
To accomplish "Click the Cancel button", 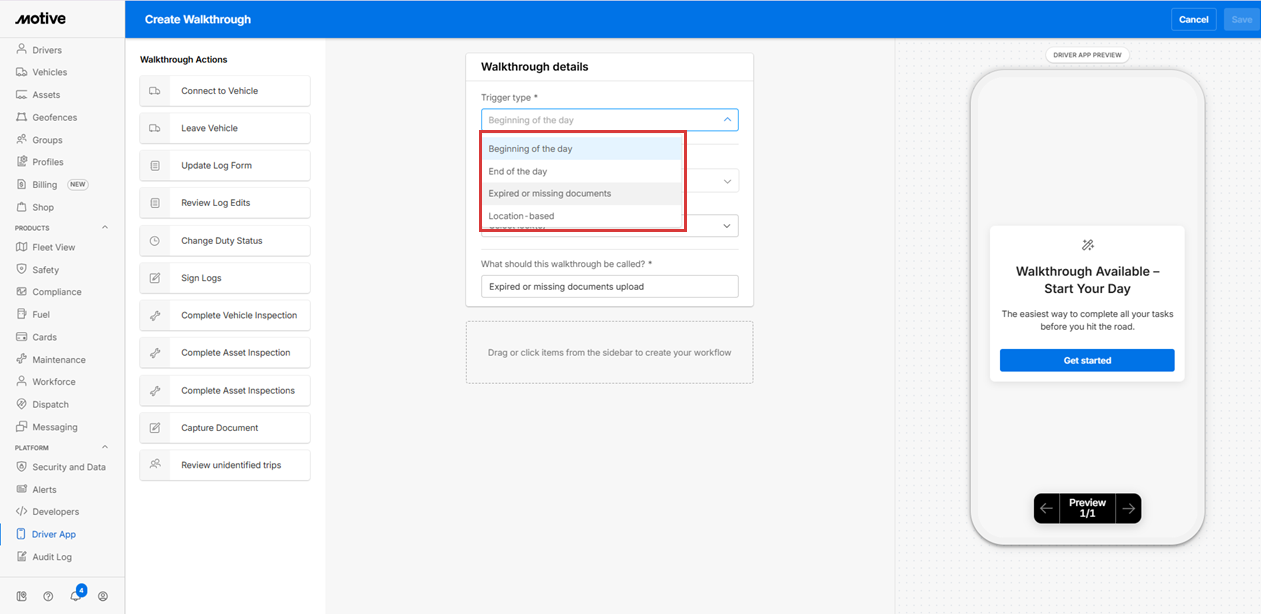I will [1193, 19].
